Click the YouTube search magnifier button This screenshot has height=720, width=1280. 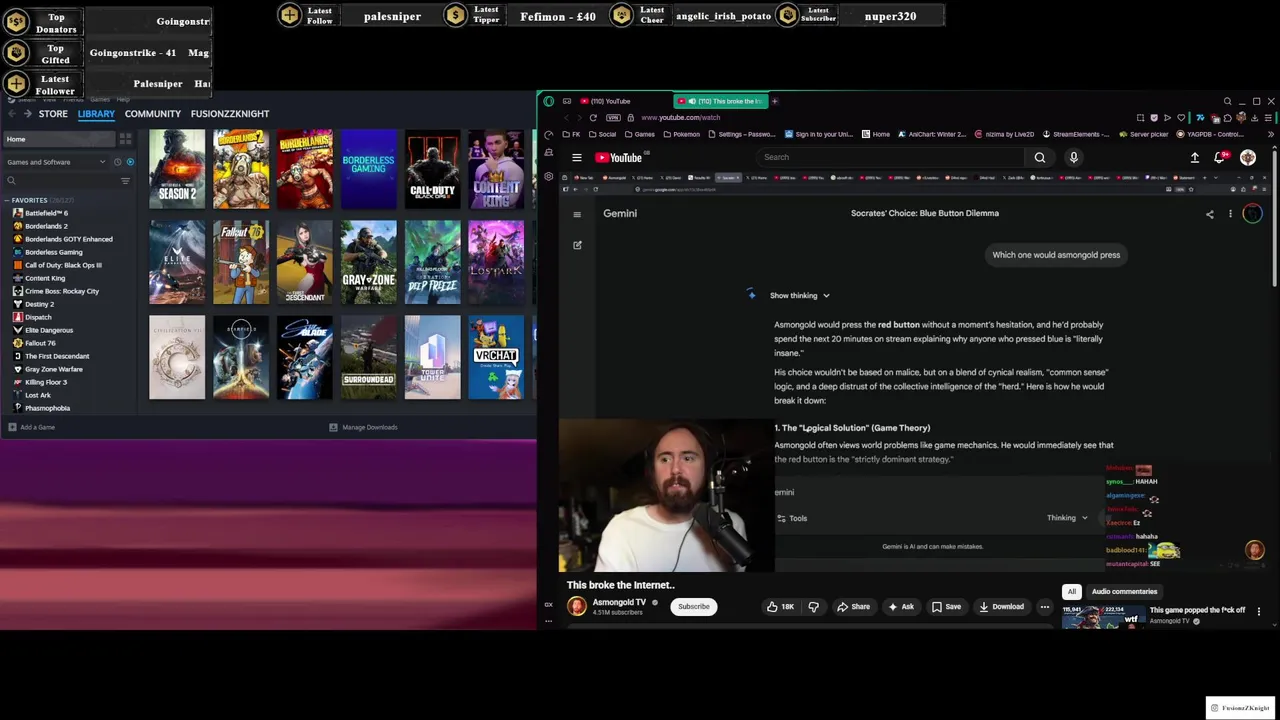[x=1040, y=157]
